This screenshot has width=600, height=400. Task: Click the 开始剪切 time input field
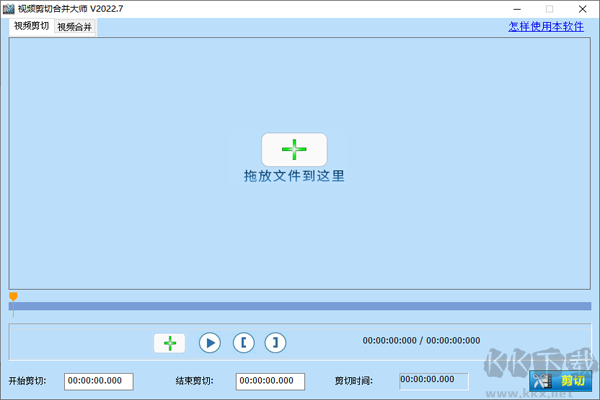coord(99,382)
